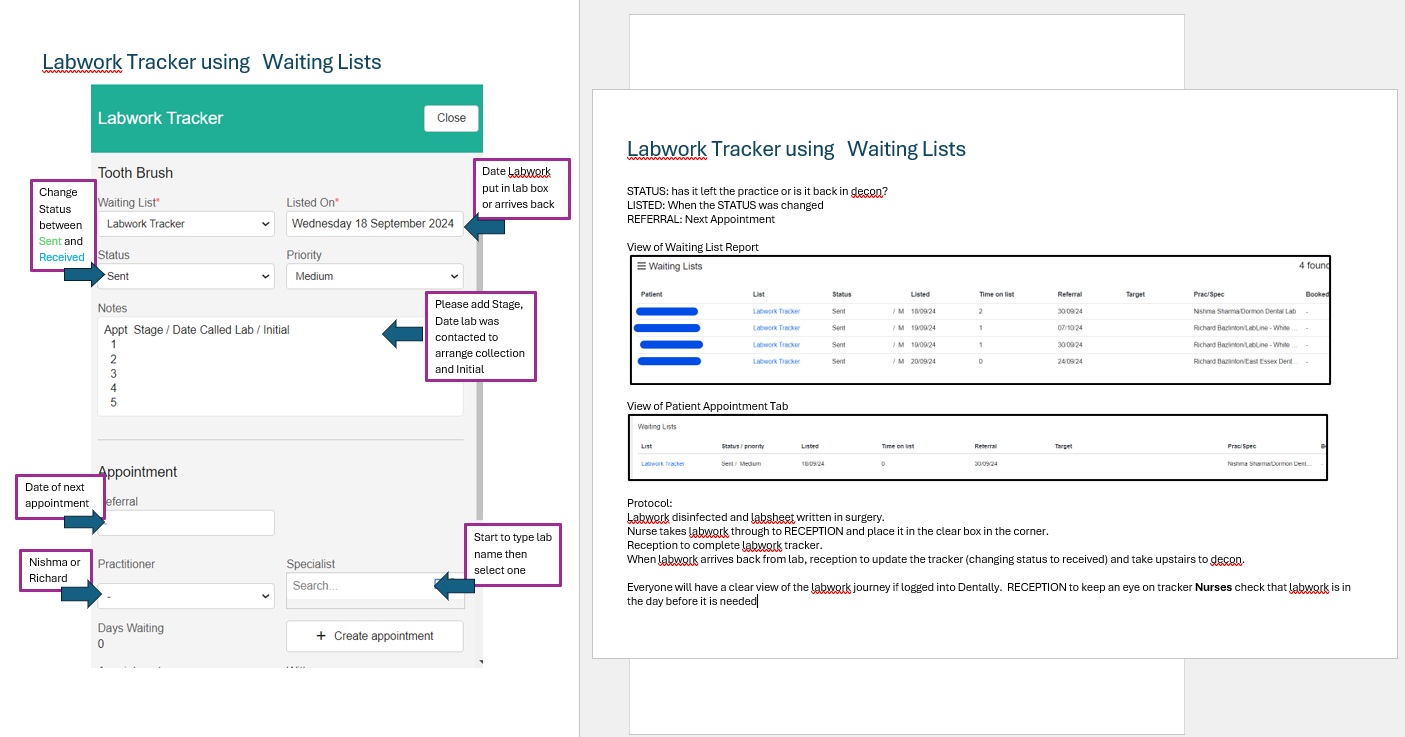Image resolution: width=1405 pixels, height=737 pixels.
Task: Click the 'Nishma Sharma/Dormon Dental Lab' cell
Action: (x=1244, y=311)
